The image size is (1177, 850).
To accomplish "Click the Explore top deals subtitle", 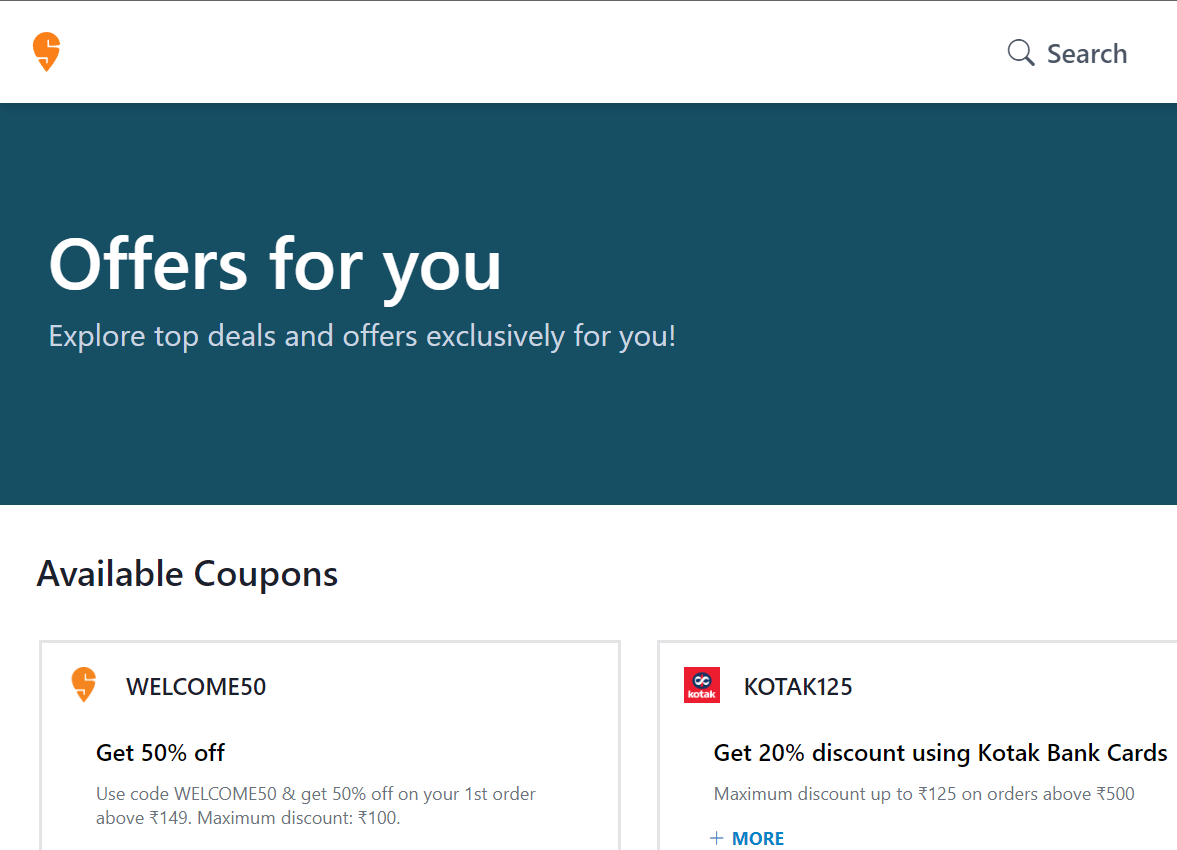I will 362,336.
